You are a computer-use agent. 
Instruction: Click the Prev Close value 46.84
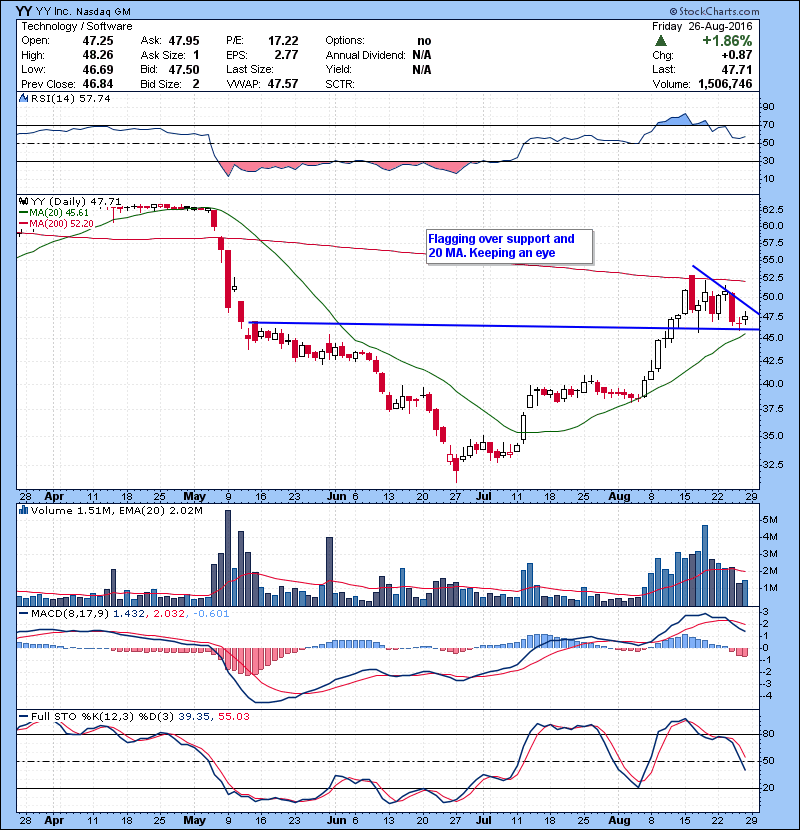point(97,84)
